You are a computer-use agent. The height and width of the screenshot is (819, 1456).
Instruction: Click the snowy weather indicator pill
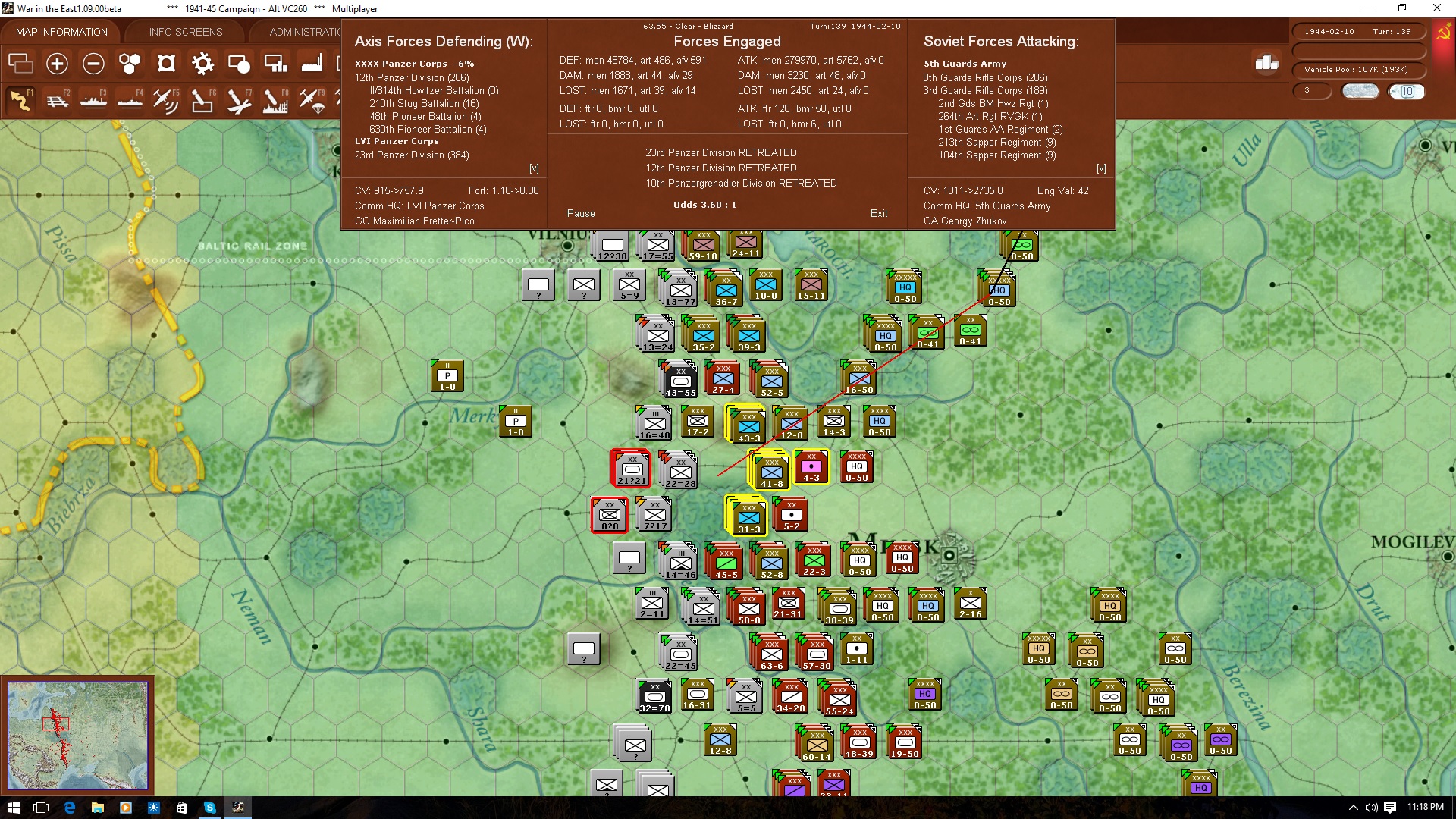1360,92
